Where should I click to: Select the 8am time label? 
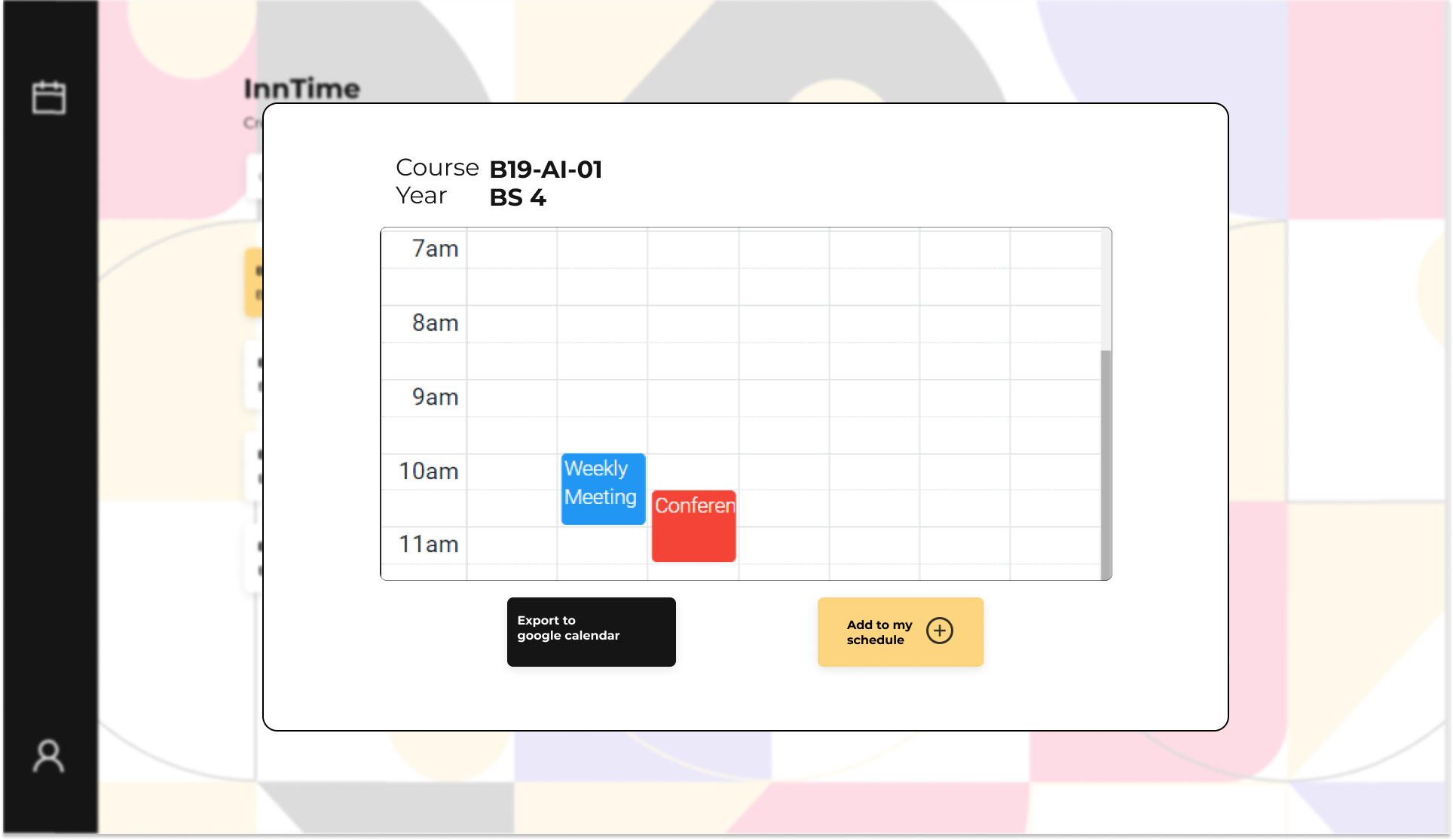pyautogui.click(x=435, y=323)
